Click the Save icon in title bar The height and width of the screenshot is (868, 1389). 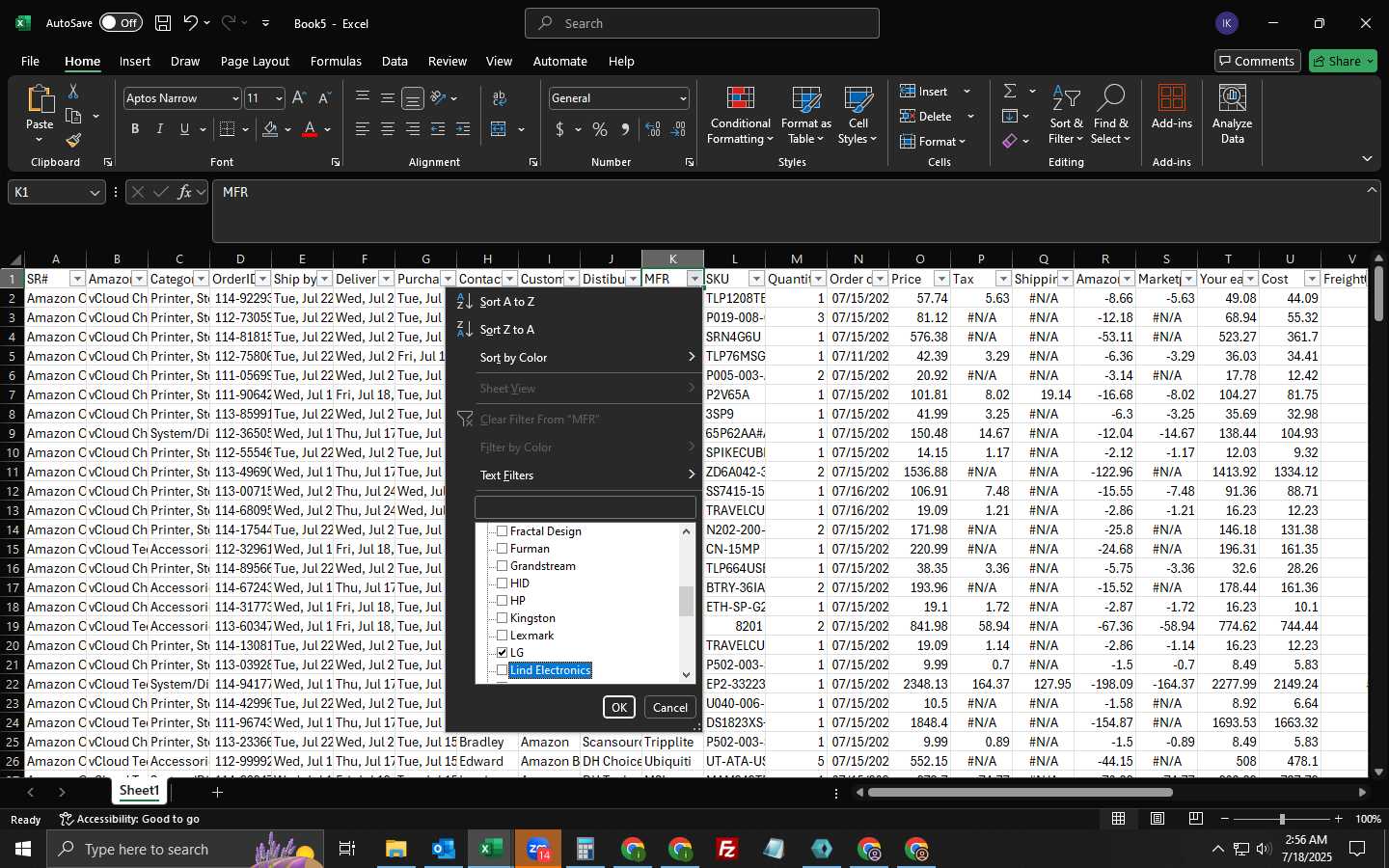pos(163,23)
